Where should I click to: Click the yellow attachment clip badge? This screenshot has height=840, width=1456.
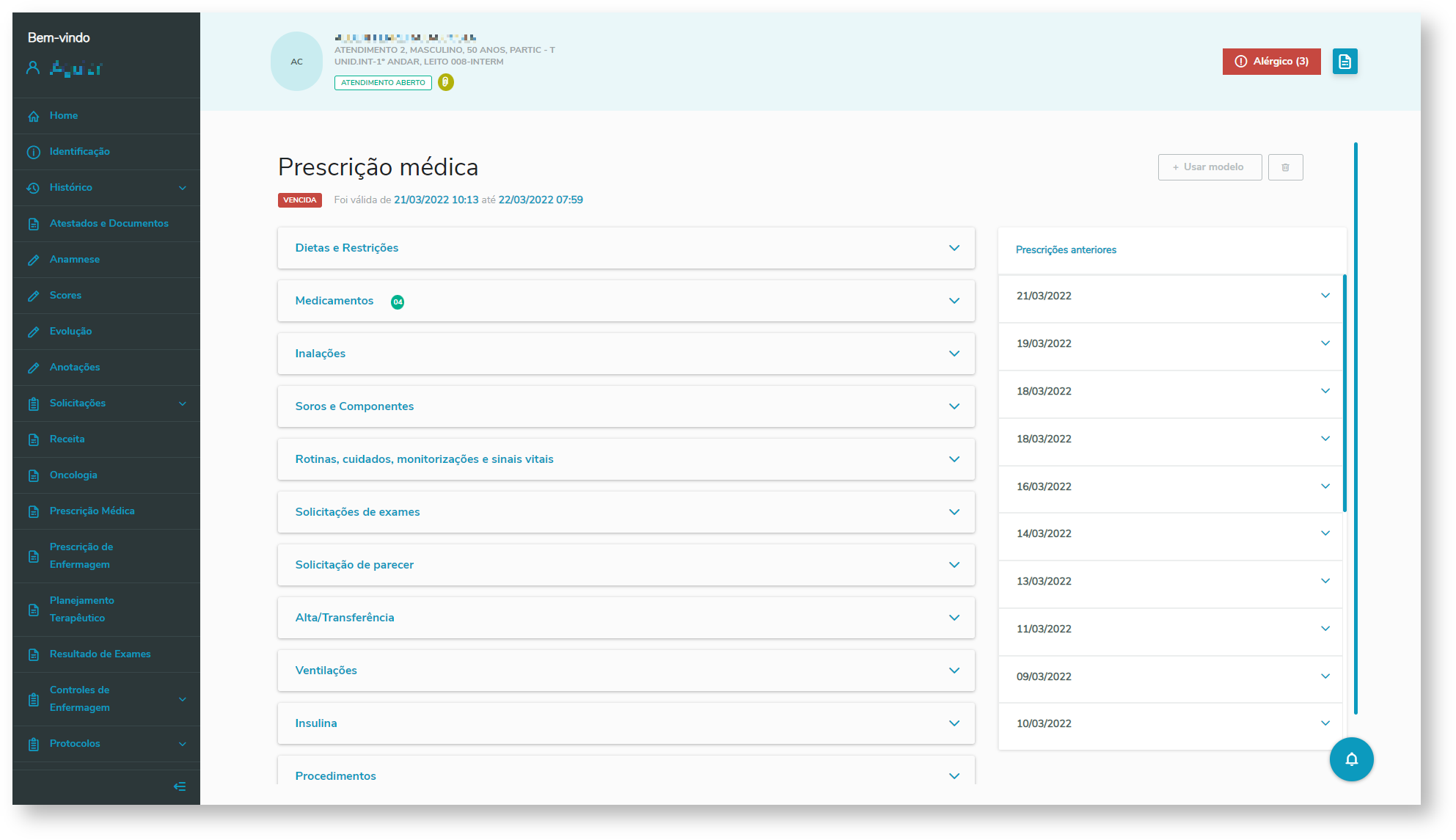(x=445, y=82)
